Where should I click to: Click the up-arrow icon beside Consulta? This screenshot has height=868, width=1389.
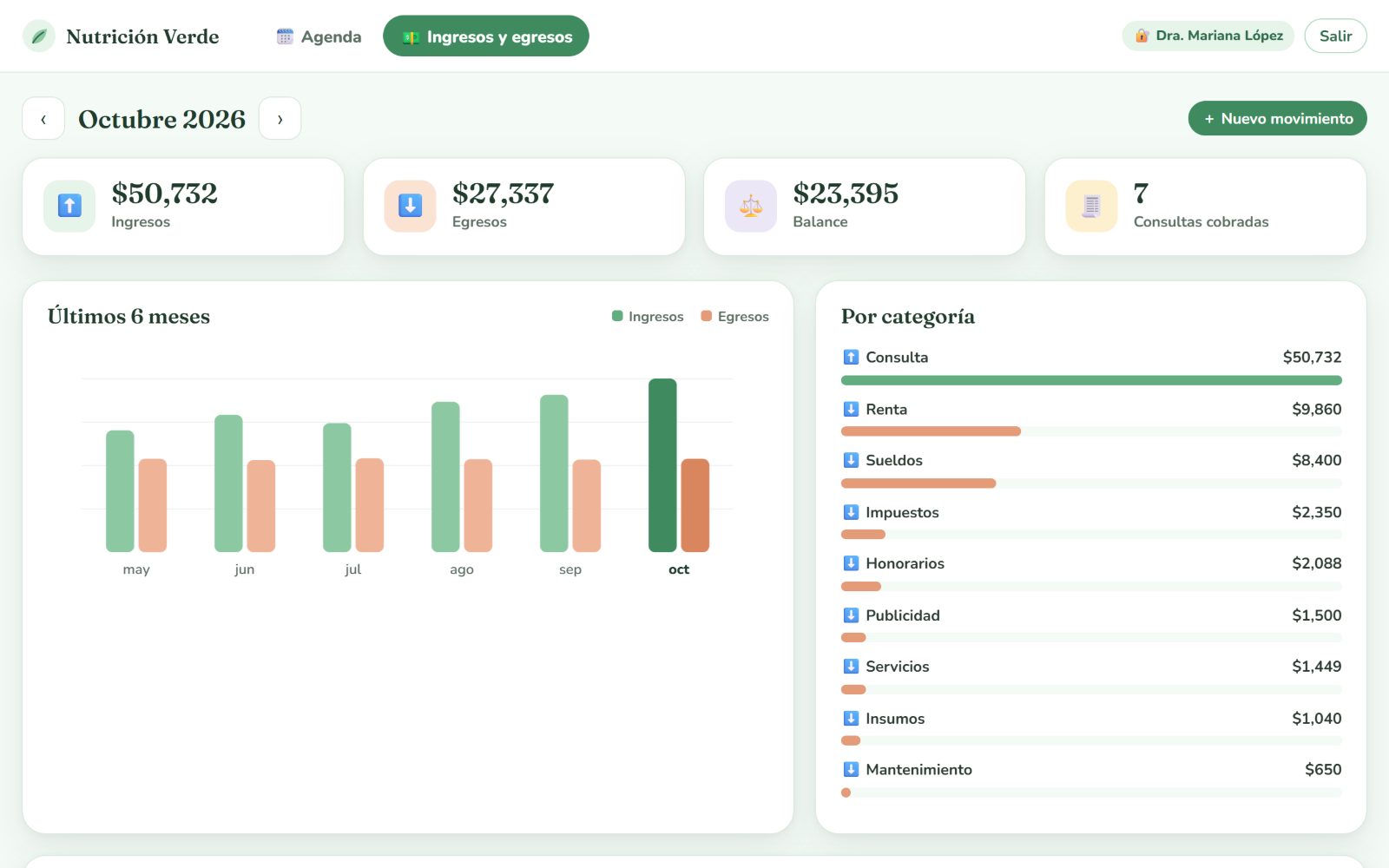coord(851,357)
